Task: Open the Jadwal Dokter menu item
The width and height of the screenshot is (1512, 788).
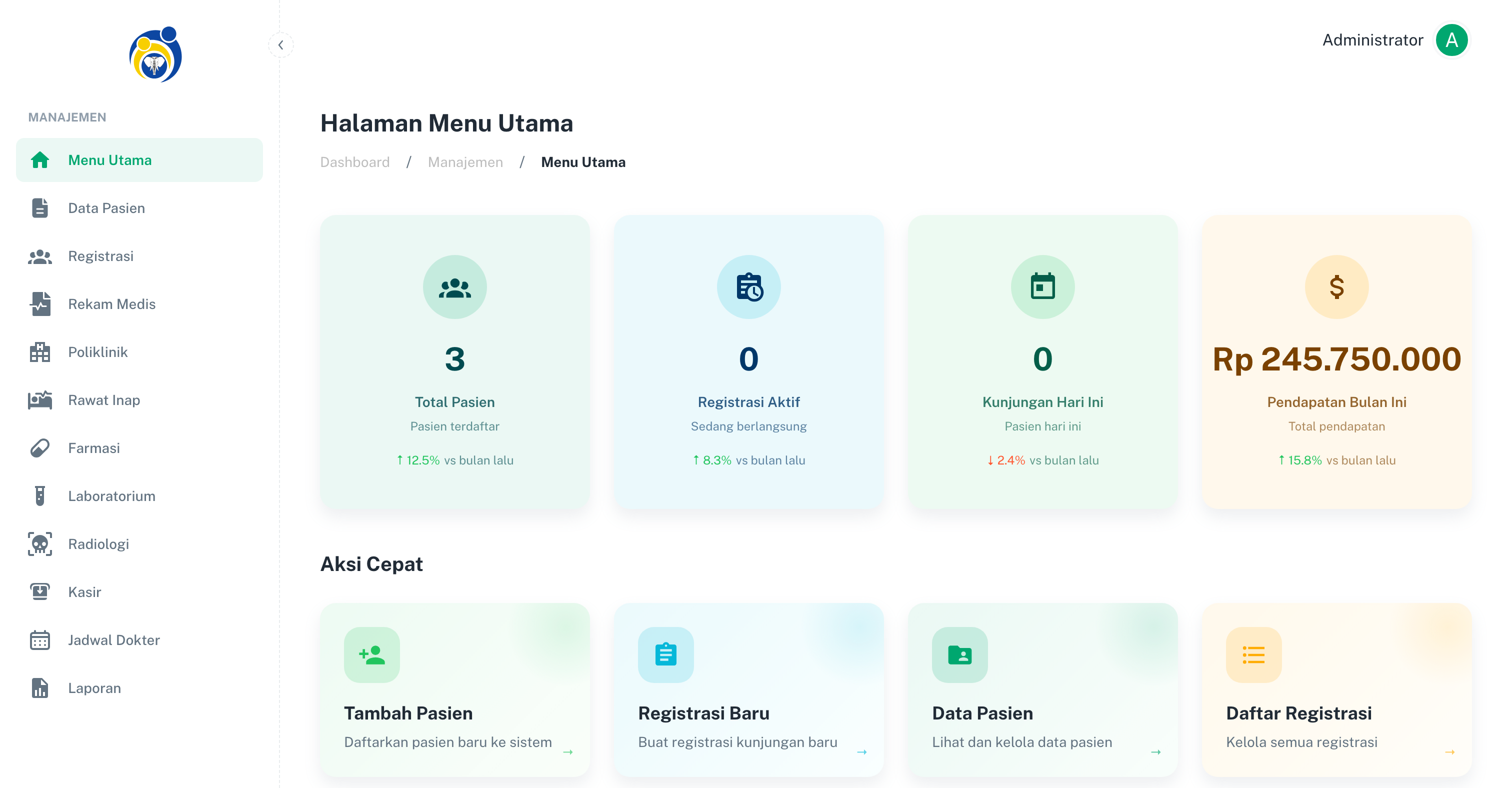Action: [114, 639]
